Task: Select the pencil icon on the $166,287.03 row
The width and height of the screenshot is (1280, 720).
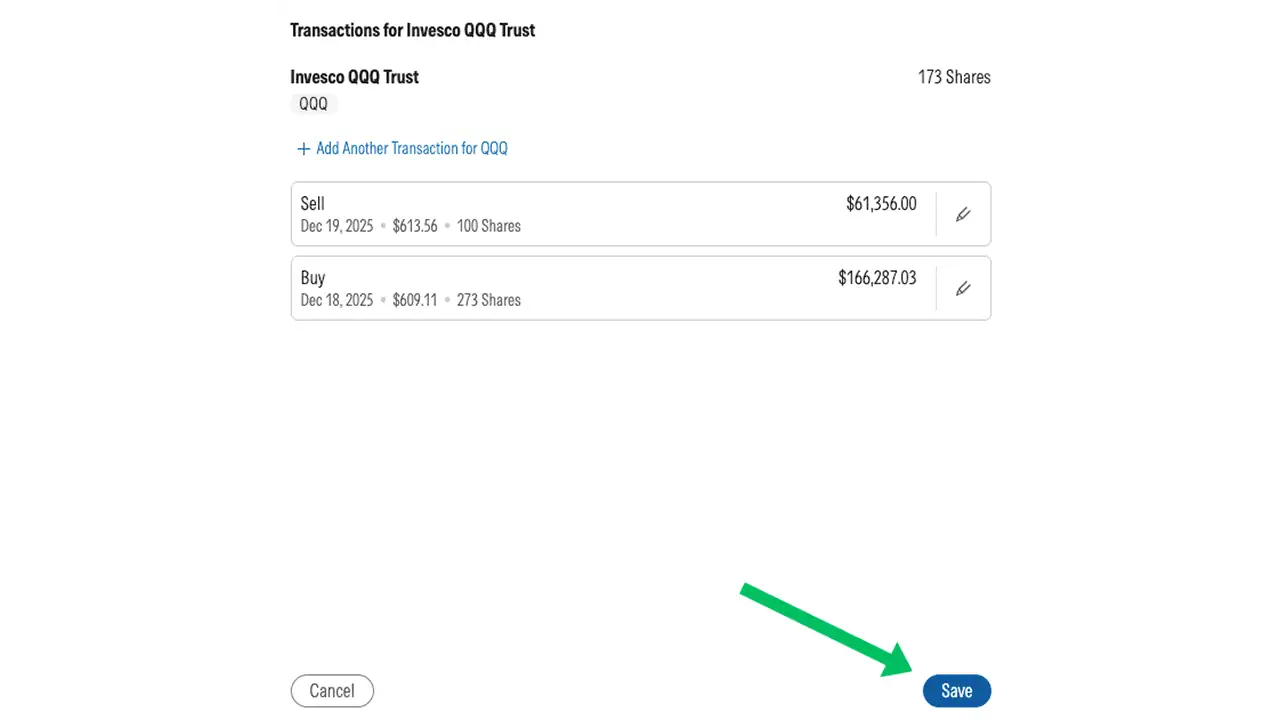Action: (x=962, y=288)
